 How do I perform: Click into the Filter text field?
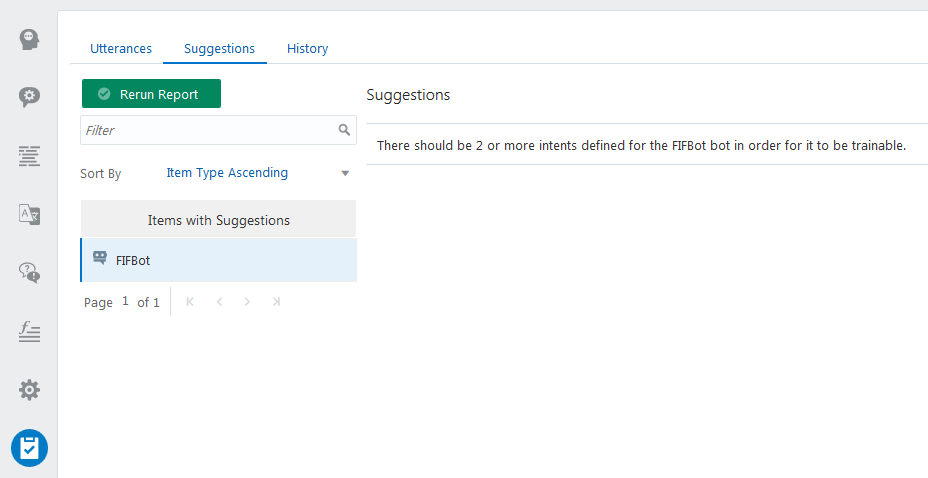pyautogui.click(x=208, y=130)
